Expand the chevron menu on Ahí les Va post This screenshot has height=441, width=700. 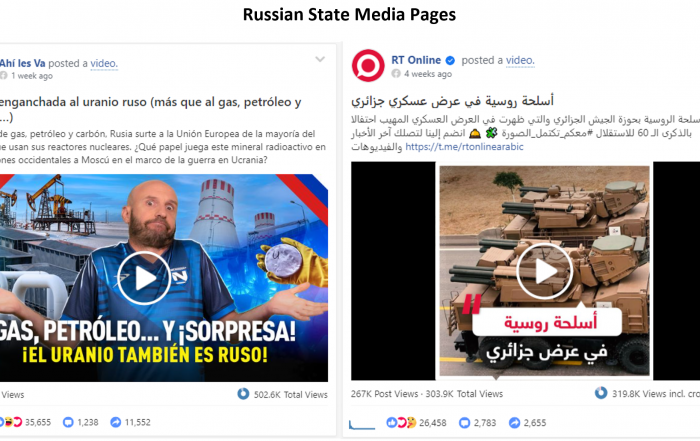pyautogui.click(x=320, y=59)
